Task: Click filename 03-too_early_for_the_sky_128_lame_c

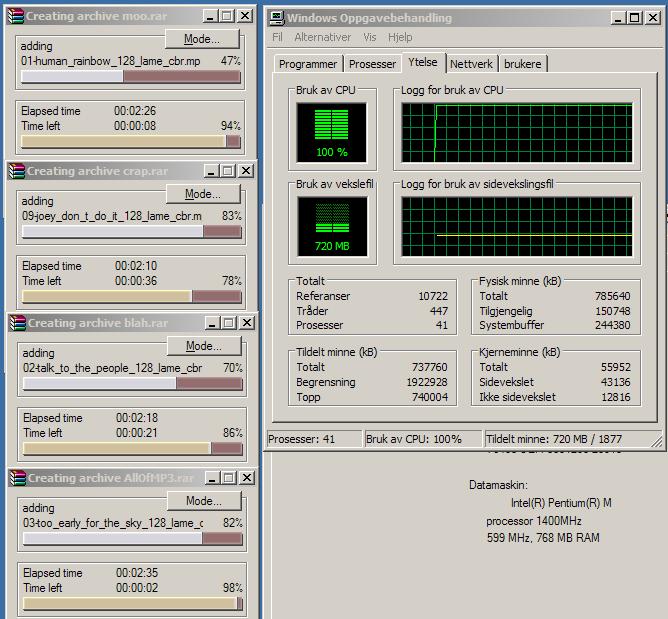Action: coord(113,523)
